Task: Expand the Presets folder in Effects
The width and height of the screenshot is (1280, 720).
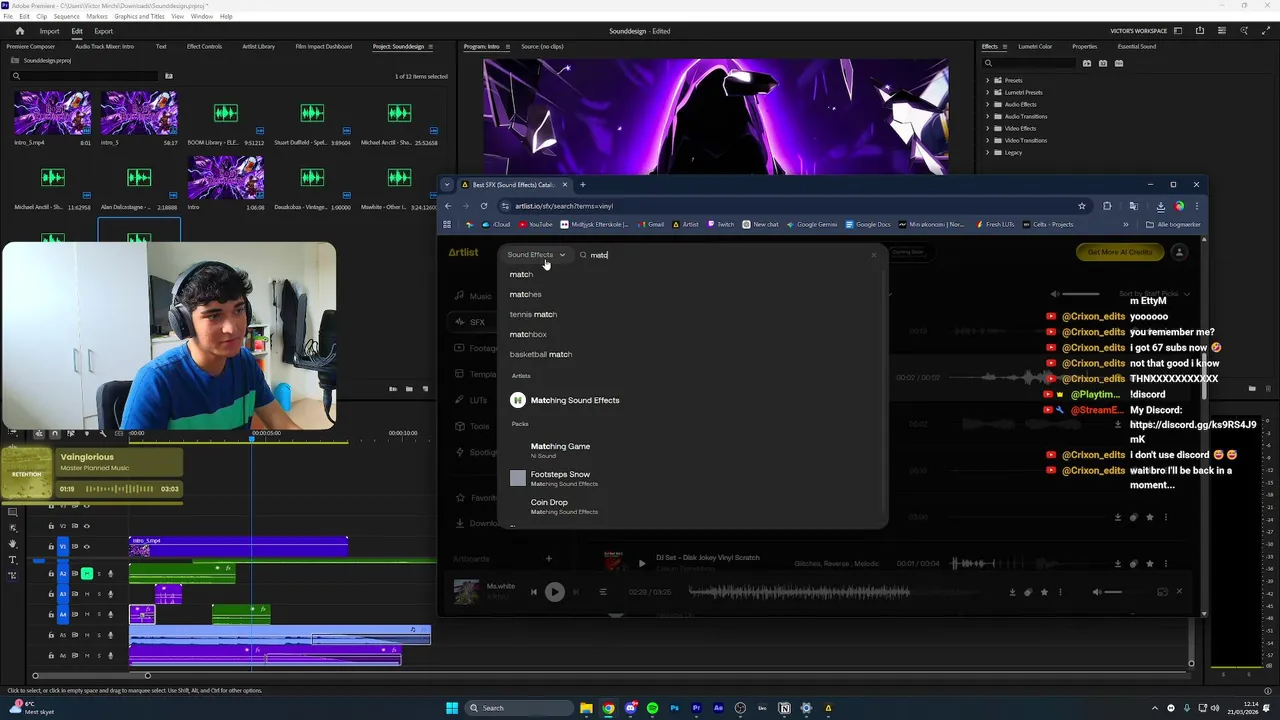Action: (x=988, y=80)
